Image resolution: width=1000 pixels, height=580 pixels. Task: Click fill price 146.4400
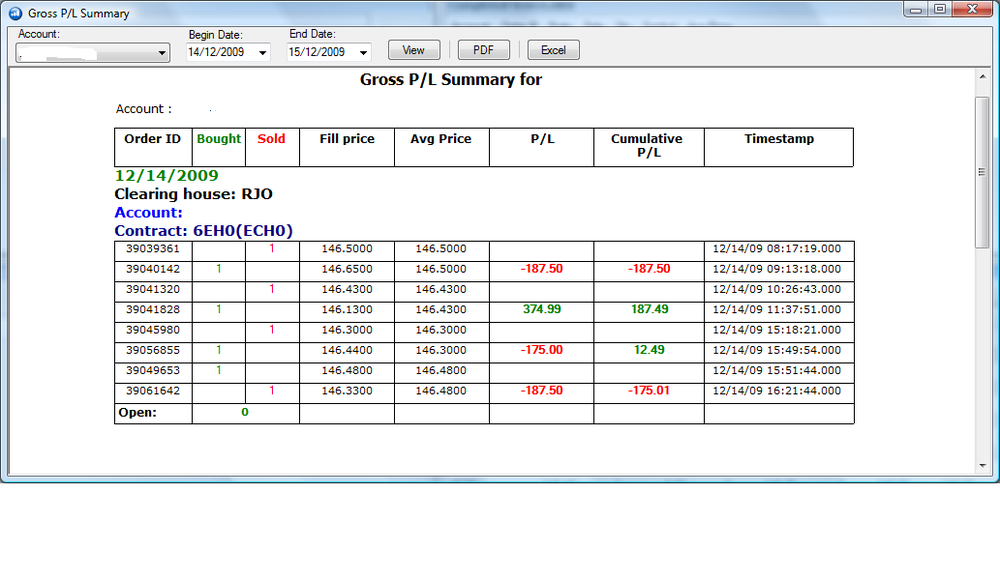347,350
